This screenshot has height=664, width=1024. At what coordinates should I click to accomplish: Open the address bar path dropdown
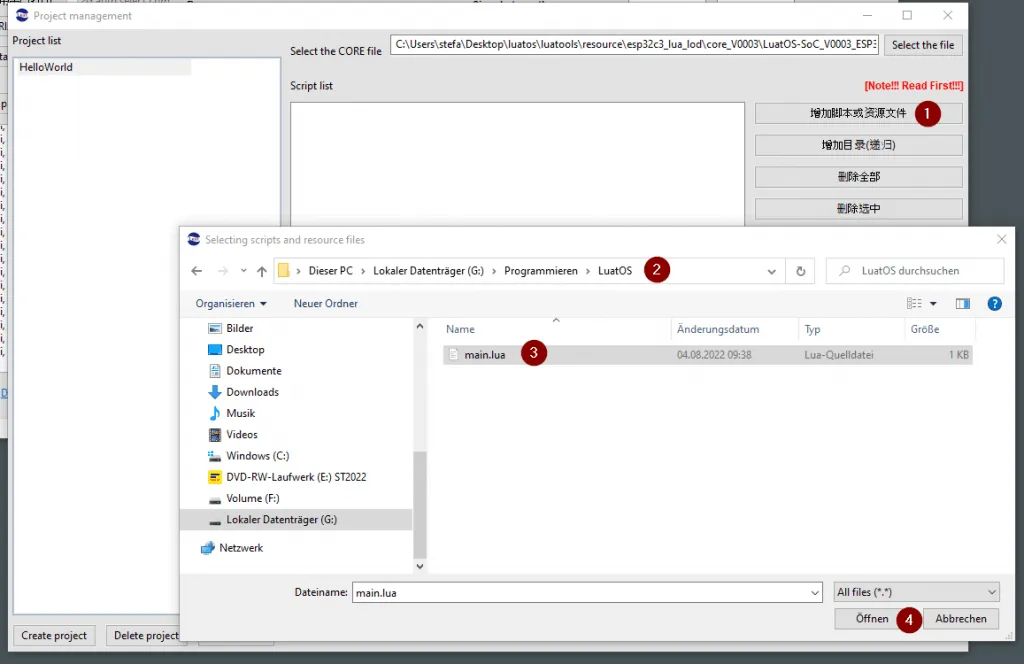pyautogui.click(x=771, y=271)
